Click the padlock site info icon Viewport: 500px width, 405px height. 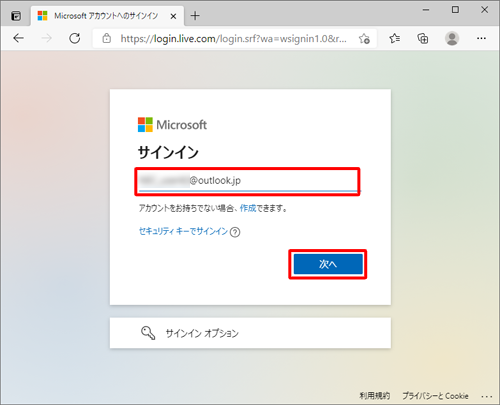pos(106,38)
